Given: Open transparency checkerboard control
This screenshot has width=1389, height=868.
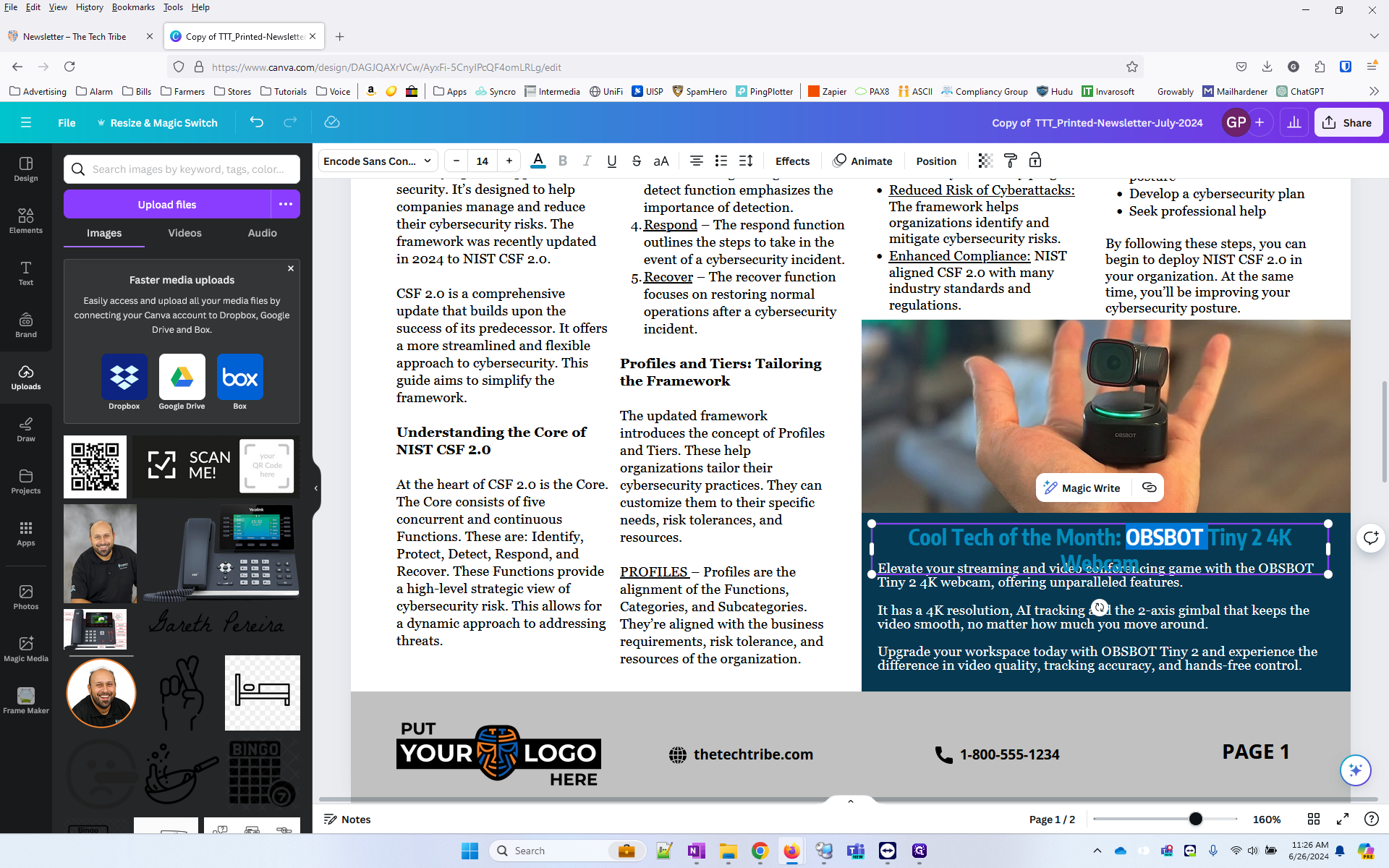Looking at the screenshot, I should pyautogui.click(x=985, y=161).
